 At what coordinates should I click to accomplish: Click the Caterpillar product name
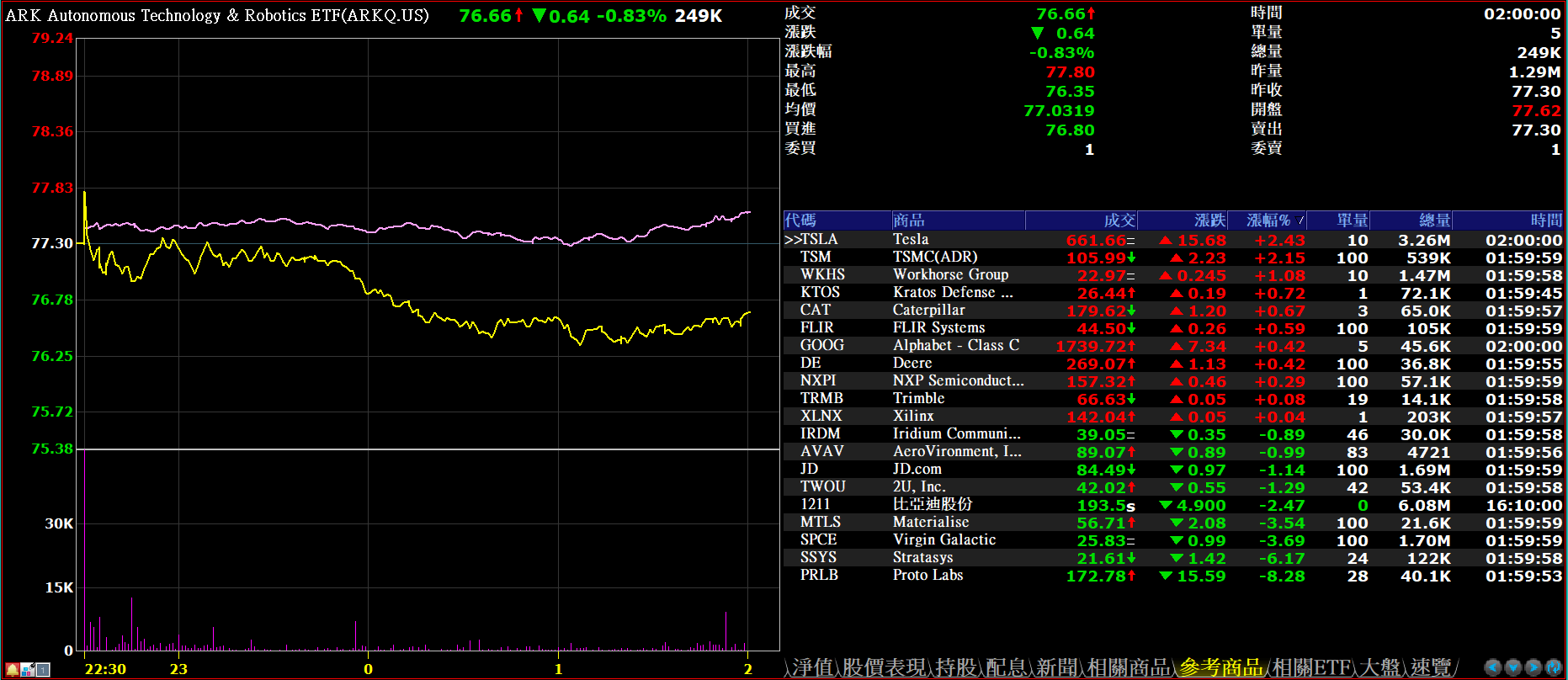point(928,311)
